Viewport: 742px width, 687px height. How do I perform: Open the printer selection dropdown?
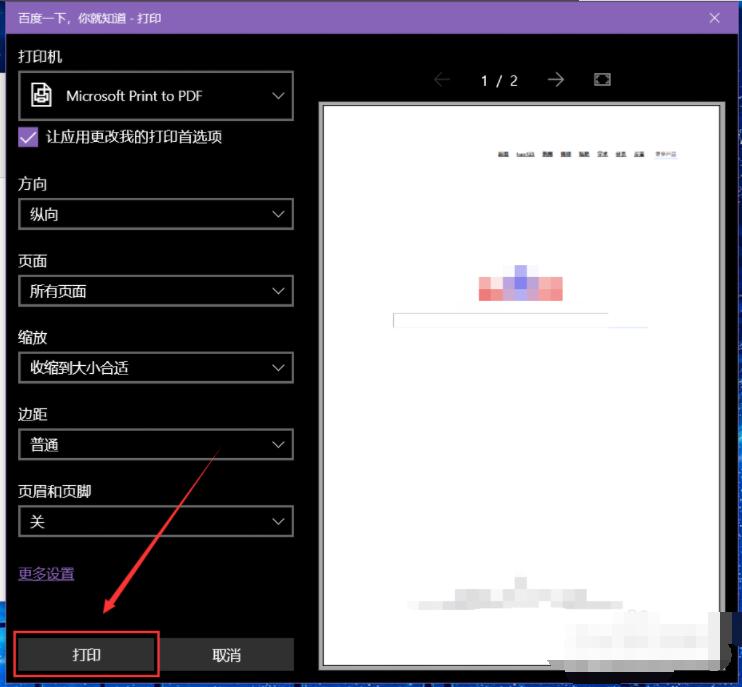pos(156,96)
